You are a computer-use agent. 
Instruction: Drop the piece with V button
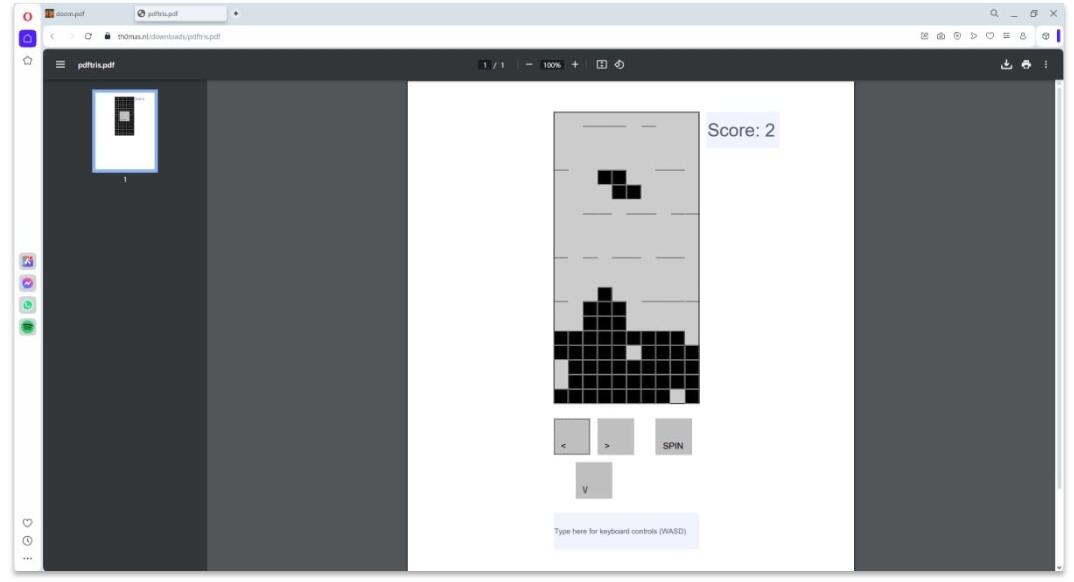594,481
